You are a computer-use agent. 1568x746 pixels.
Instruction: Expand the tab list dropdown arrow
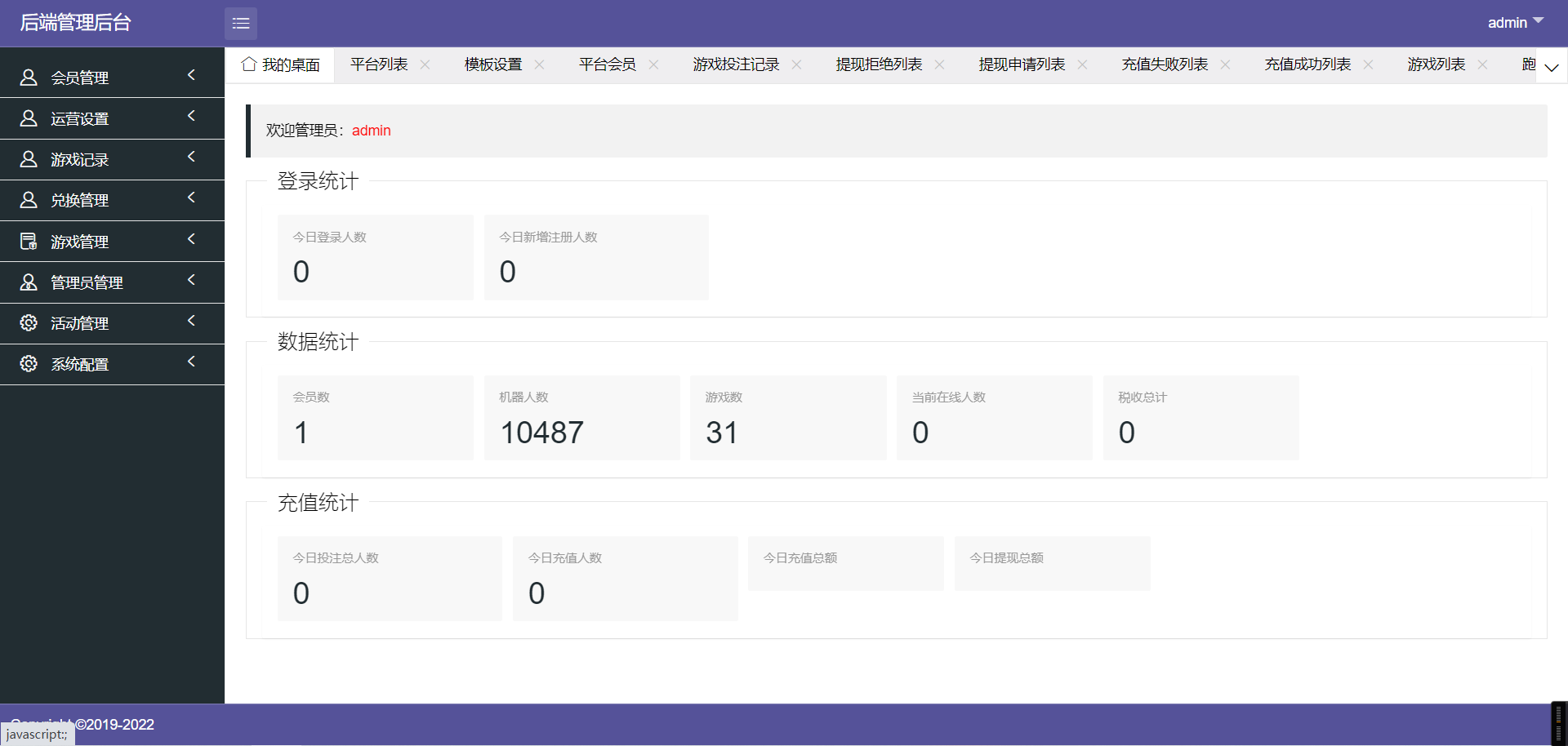(1552, 67)
